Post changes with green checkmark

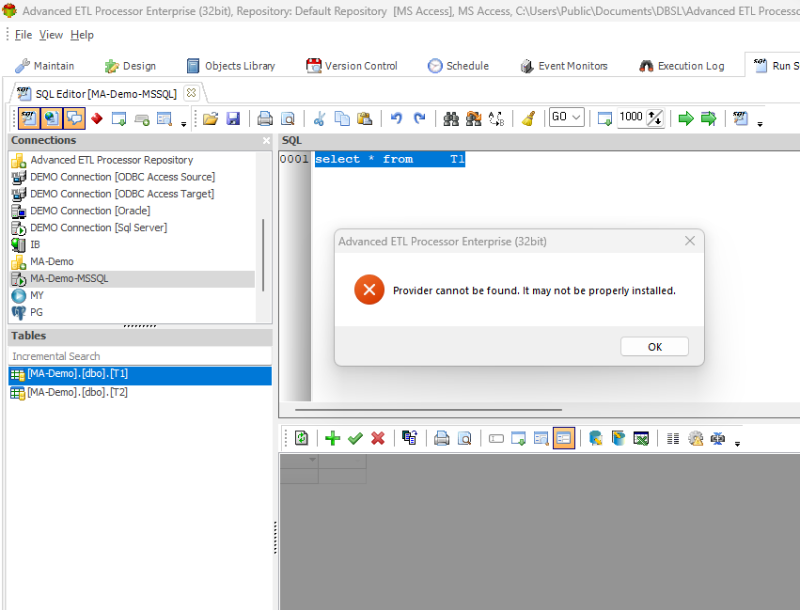point(355,438)
